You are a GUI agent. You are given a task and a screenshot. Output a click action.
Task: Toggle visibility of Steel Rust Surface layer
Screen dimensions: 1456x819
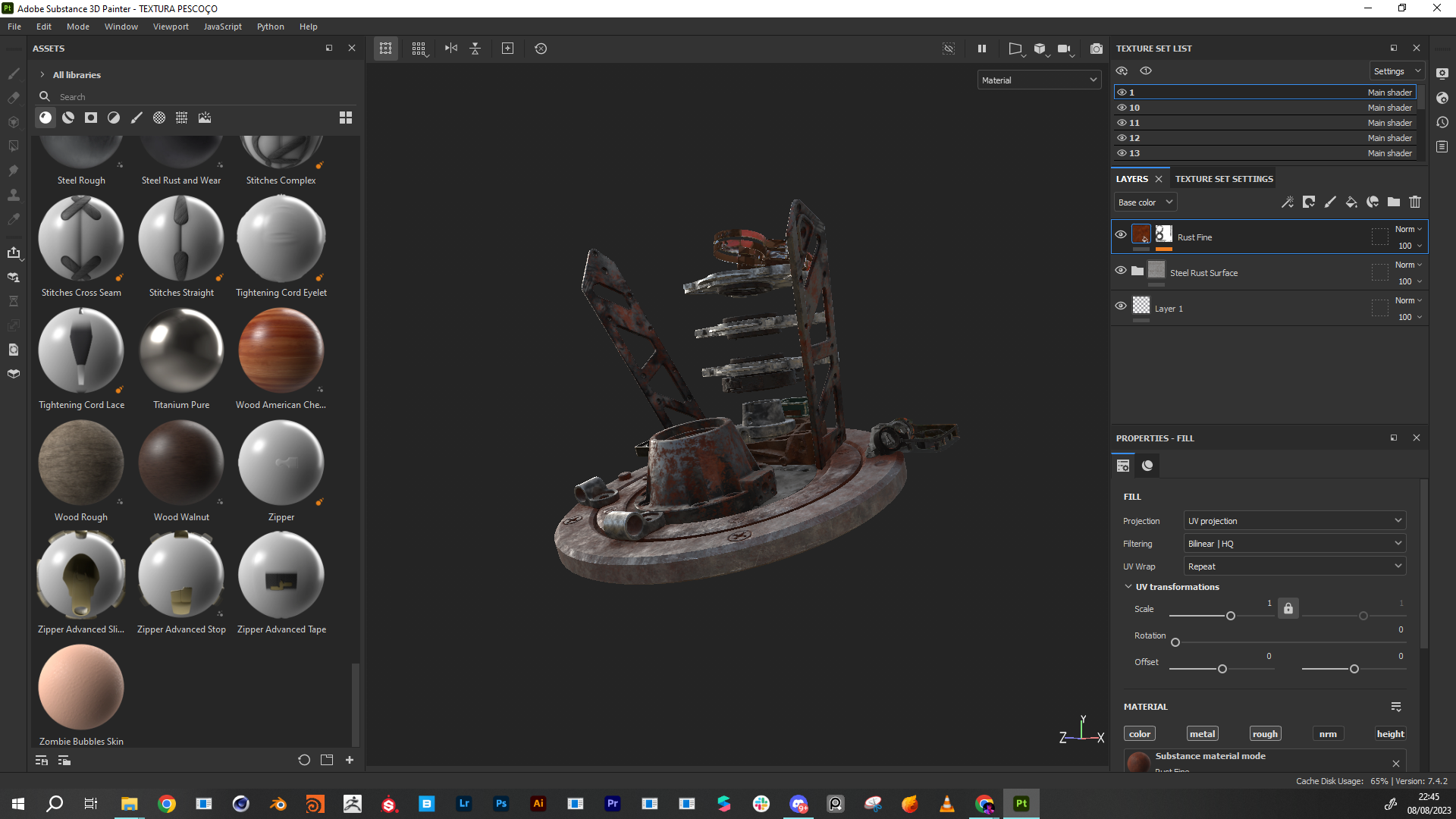click(1121, 271)
